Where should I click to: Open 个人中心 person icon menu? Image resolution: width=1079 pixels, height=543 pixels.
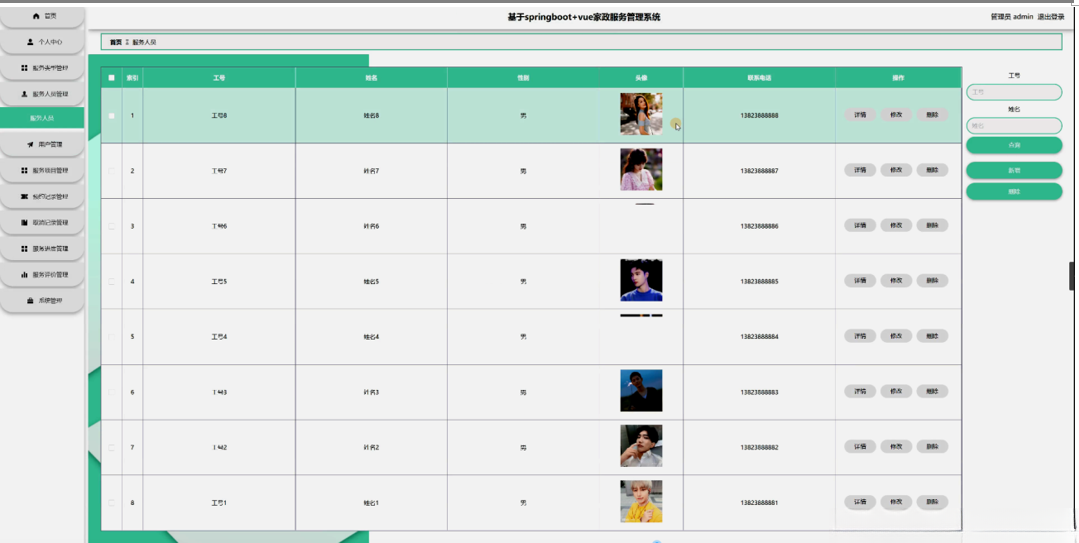pos(43,42)
